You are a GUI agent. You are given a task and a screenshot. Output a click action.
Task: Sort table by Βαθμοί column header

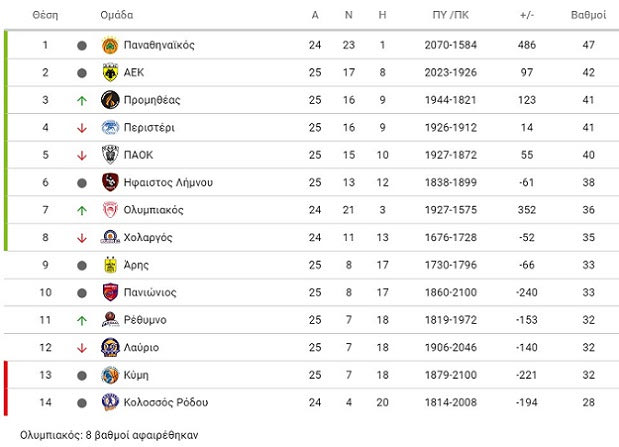point(588,15)
